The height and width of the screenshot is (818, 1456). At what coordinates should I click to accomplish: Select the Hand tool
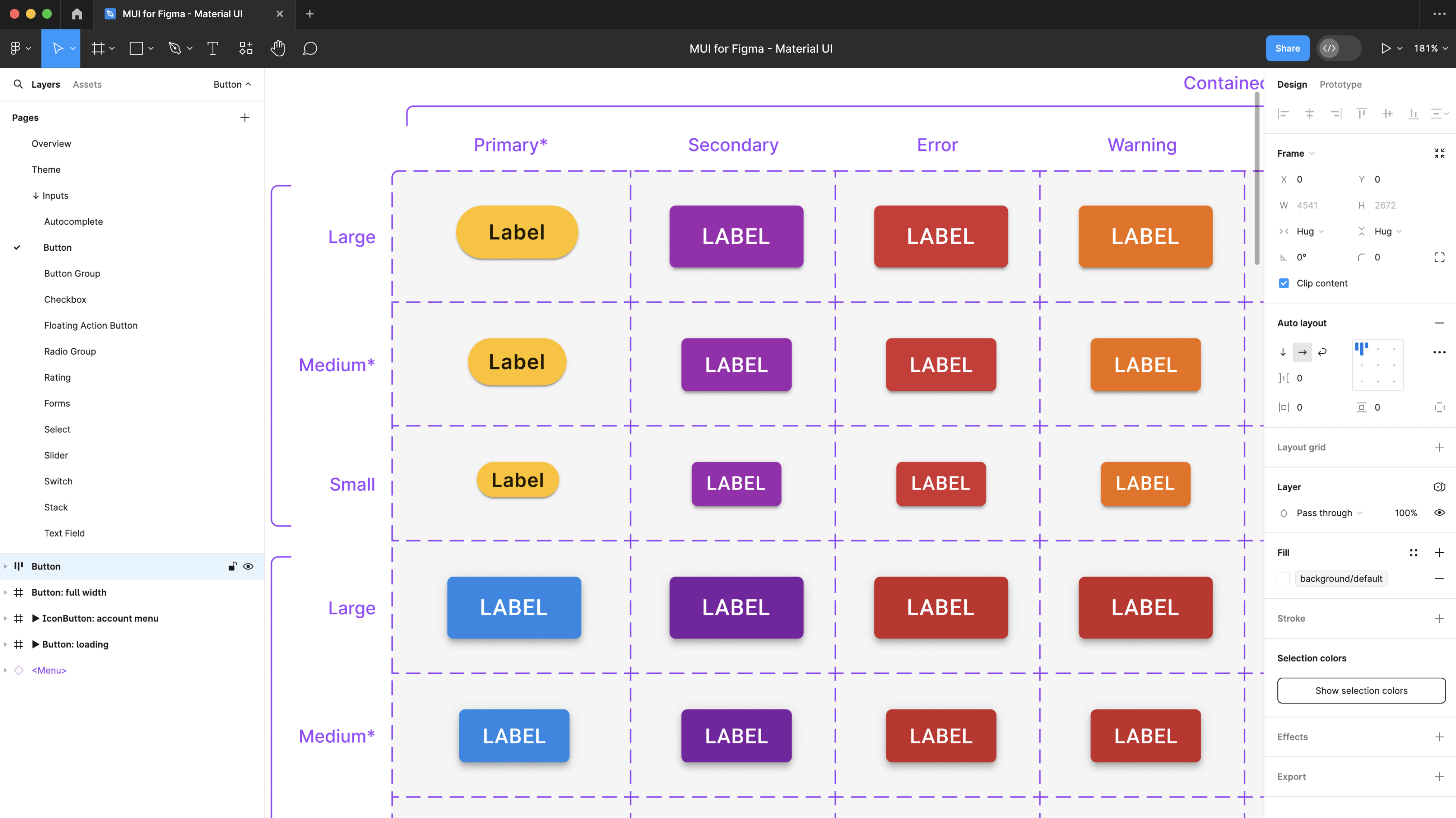277,48
